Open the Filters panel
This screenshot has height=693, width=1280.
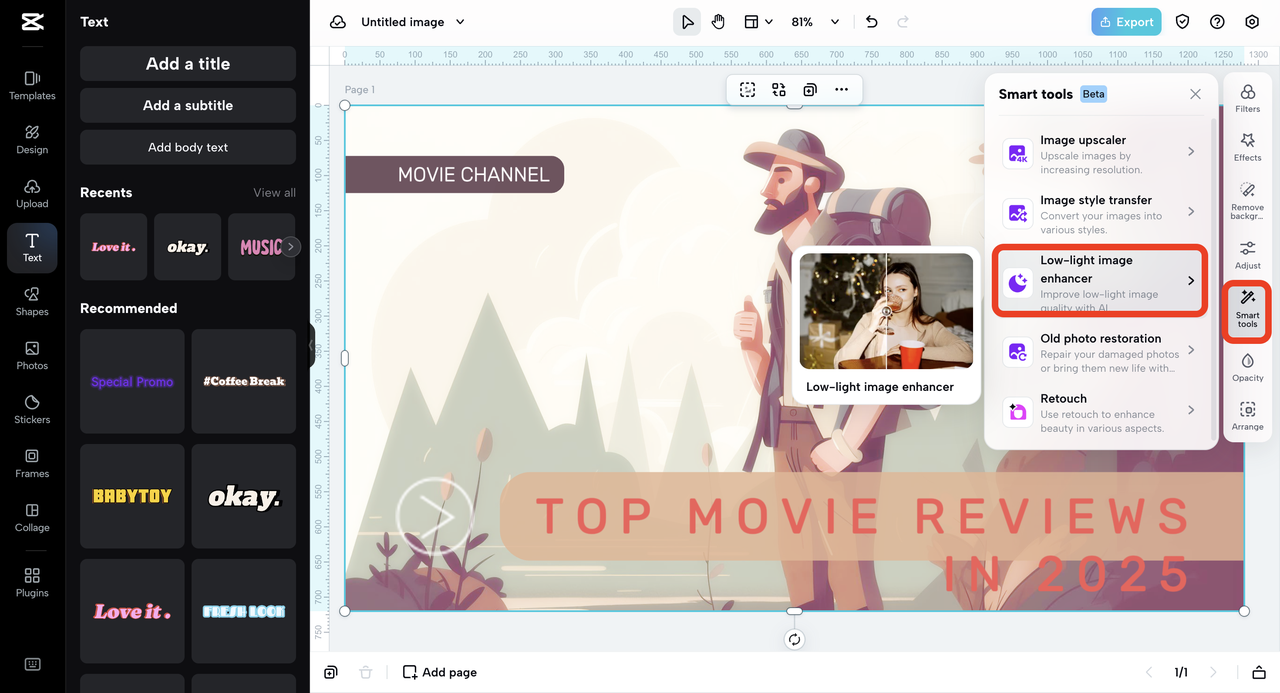(x=1247, y=98)
